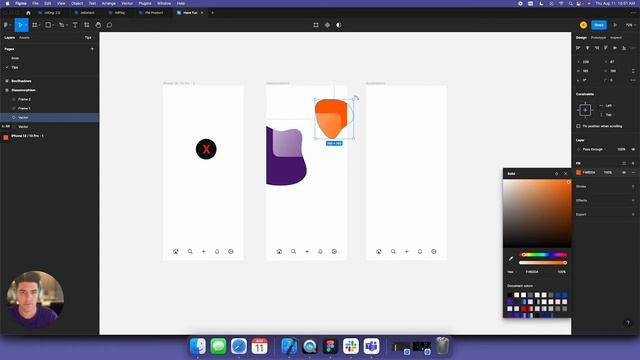Viewport: 640px width, 360px height.
Task: Open the Solid fill type dropdown
Action: coord(513,174)
